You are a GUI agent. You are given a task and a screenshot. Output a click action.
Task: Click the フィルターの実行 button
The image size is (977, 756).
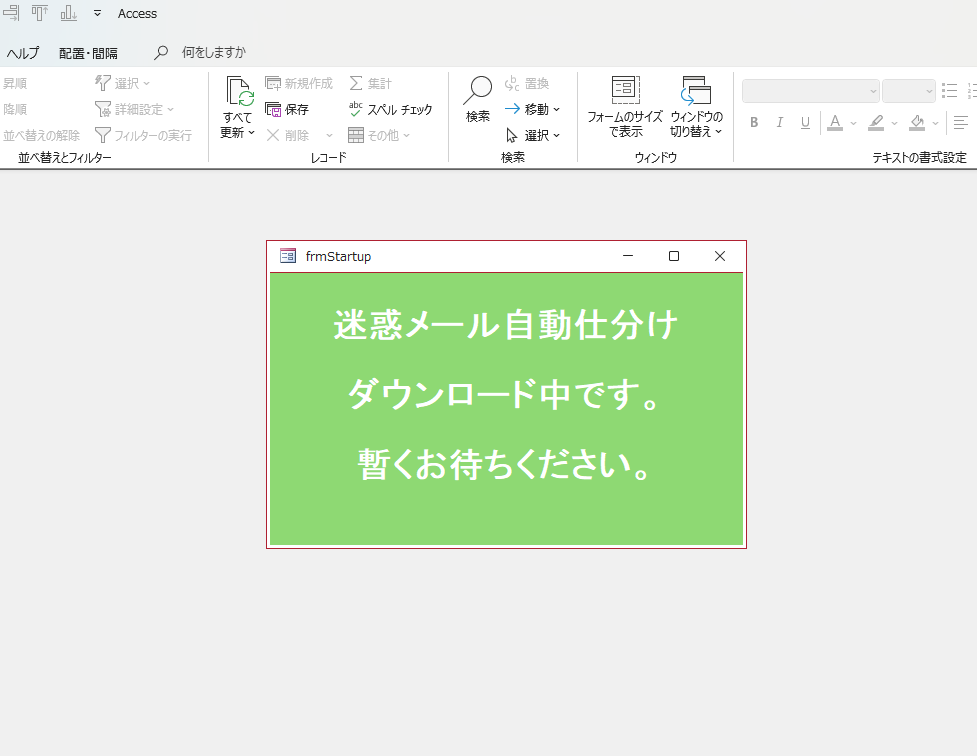click(143, 135)
